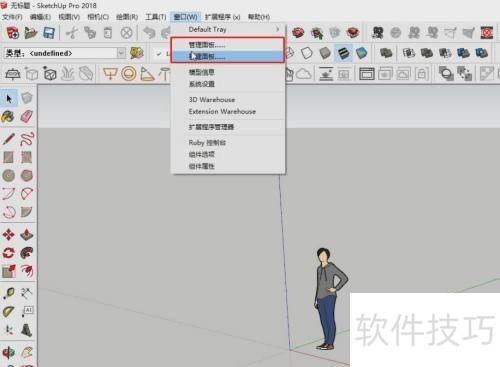The width and height of the screenshot is (500, 367).
Task: Use the Trim solid tool
Action: [463, 53]
